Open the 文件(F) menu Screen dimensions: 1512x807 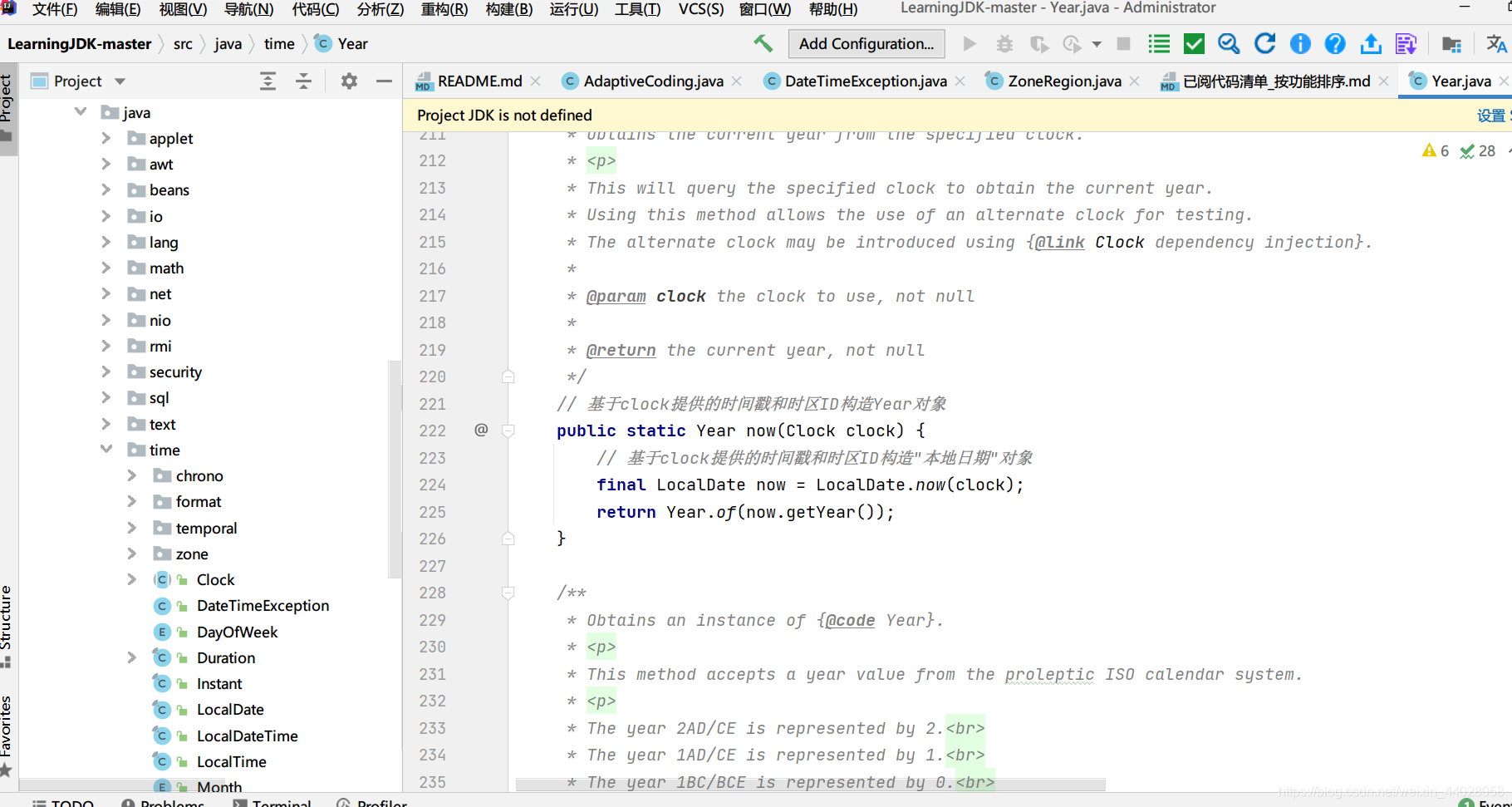pyautogui.click(x=55, y=9)
